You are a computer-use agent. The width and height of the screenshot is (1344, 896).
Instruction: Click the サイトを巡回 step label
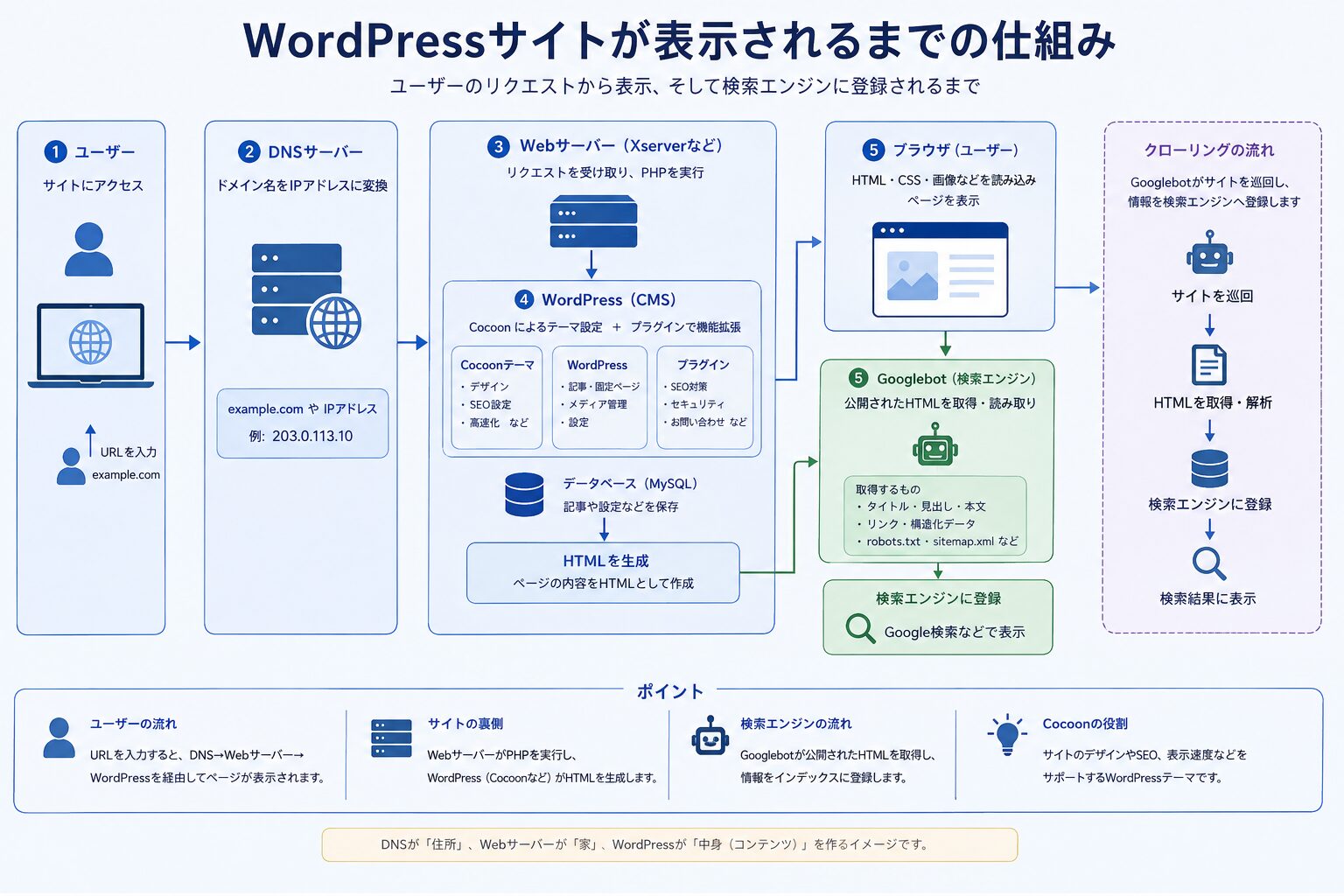click(x=1212, y=297)
